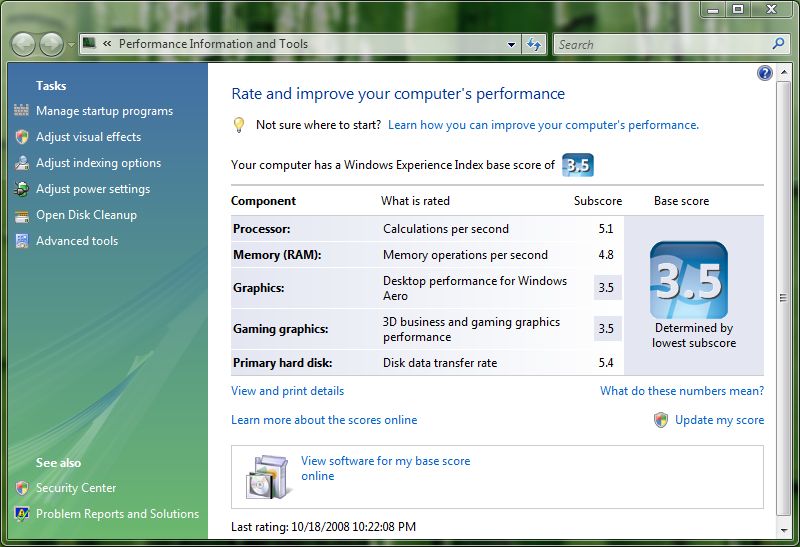Image resolution: width=800 pixels, height=547 pixels.
Task: Click the Problem Reports and Solutions icon
Action: tap(21, 514)
